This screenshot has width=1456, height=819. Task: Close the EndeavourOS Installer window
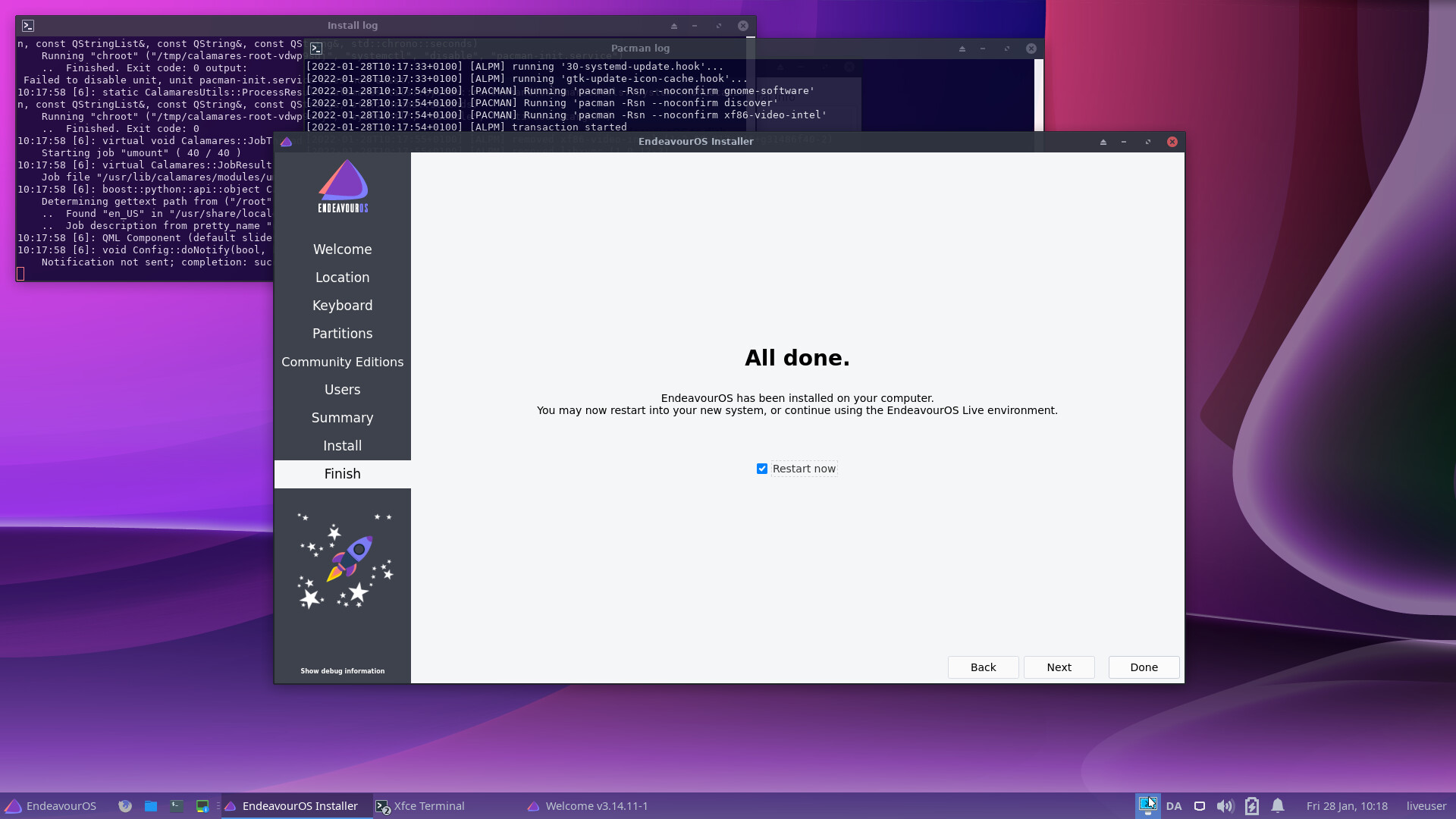[x=1172, y=142]
